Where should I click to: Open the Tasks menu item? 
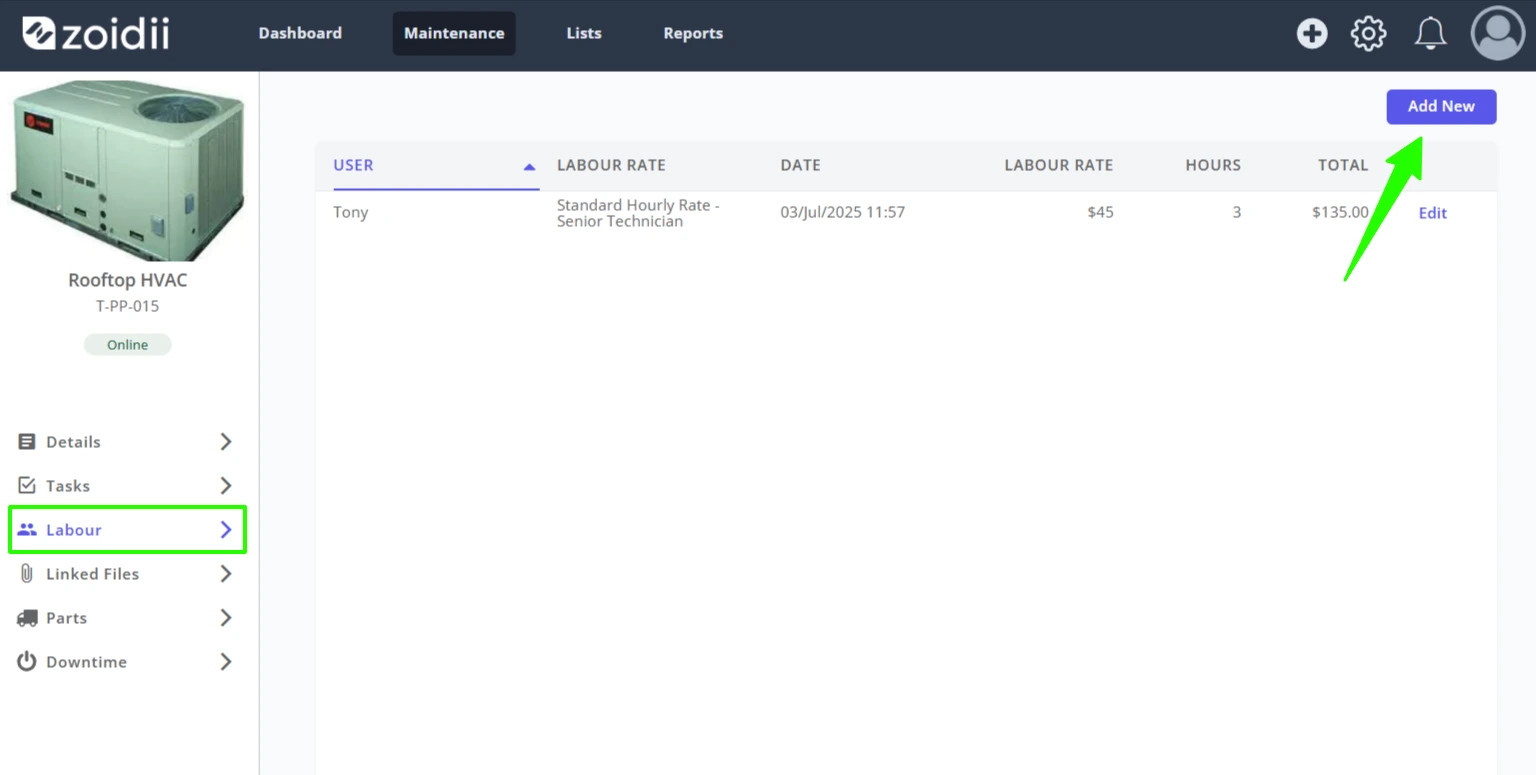point(127,486)
